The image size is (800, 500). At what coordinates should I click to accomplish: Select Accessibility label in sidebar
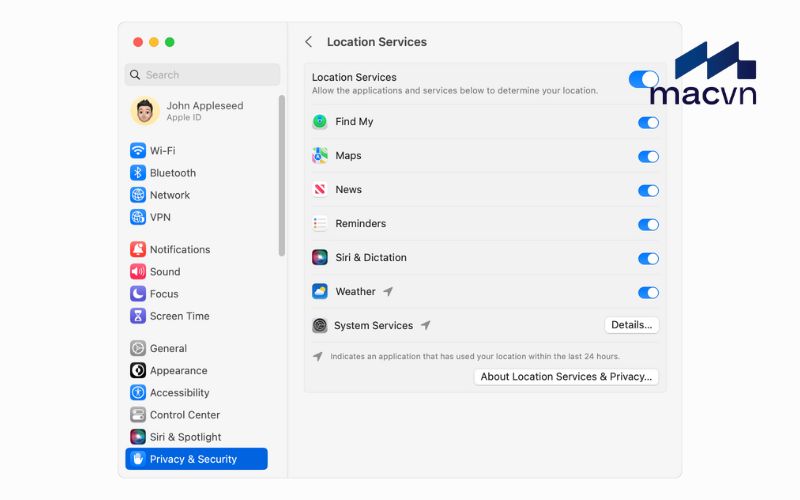pyautogui.click(x=180, y=392)
